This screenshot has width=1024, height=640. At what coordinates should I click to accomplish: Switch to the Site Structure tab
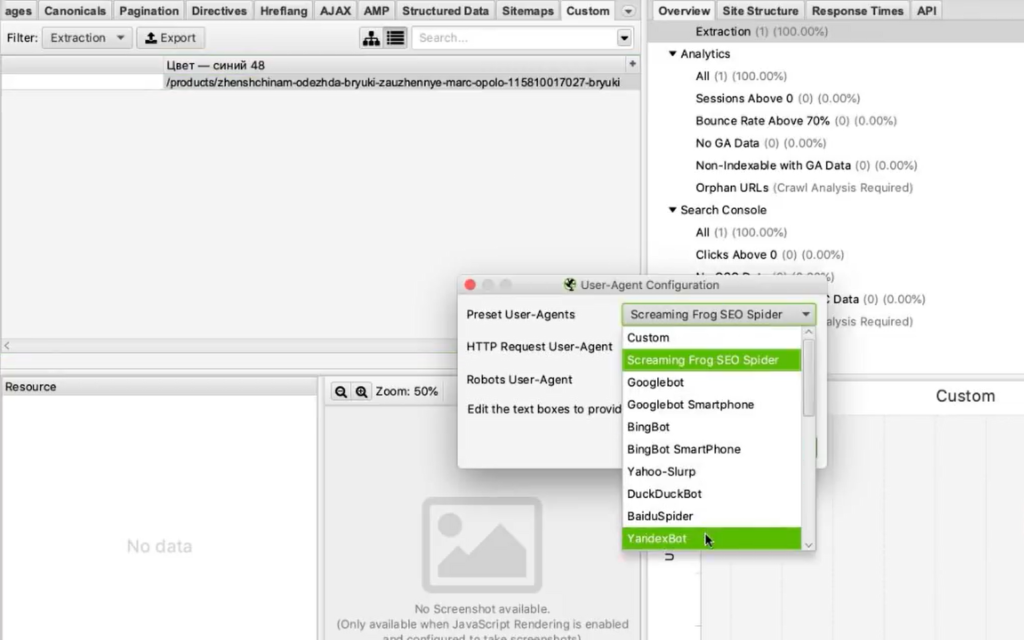point(760,11)
